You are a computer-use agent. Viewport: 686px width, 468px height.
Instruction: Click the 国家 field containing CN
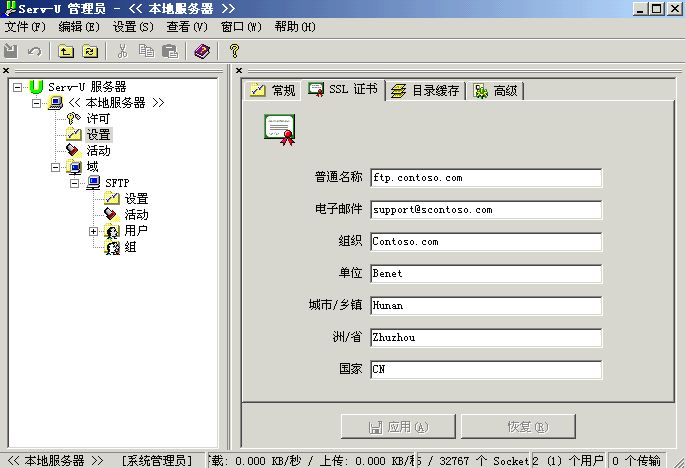486,370
